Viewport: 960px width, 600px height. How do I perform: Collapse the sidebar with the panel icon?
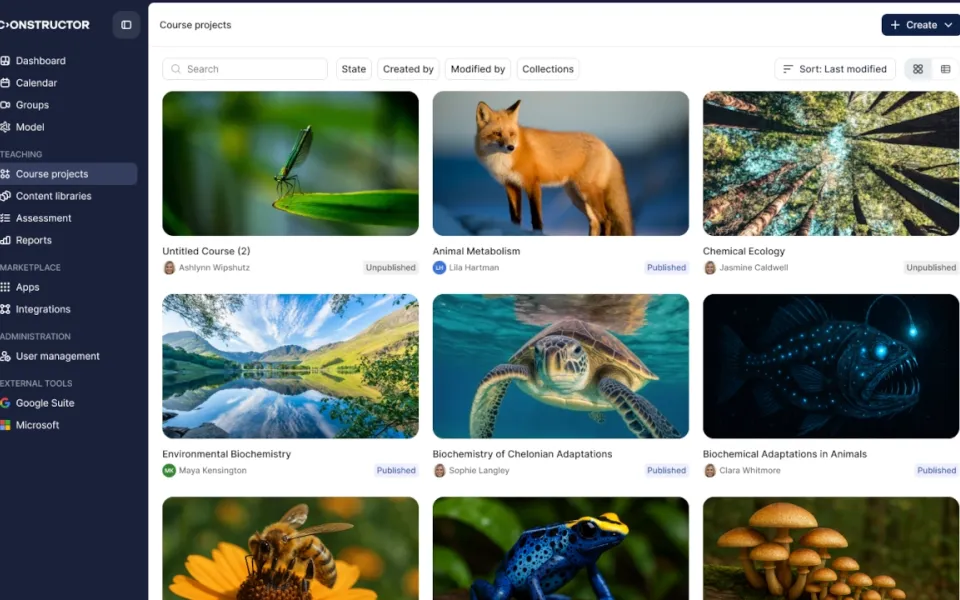tap(126, 25)
